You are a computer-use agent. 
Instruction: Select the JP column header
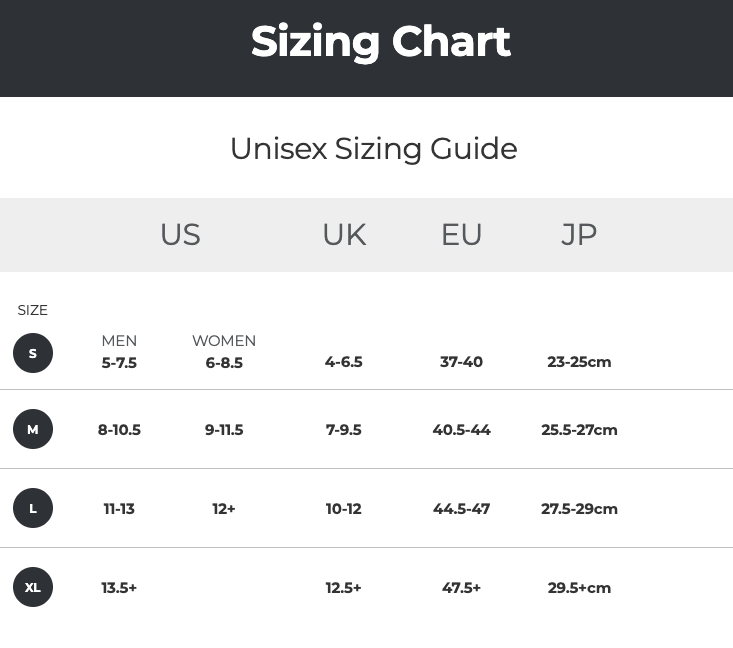pyautogui.click(x=579, y=234)
